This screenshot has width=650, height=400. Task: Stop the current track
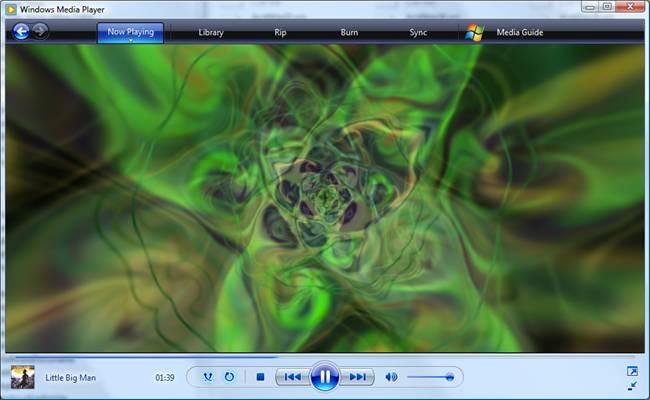(260, 377)
